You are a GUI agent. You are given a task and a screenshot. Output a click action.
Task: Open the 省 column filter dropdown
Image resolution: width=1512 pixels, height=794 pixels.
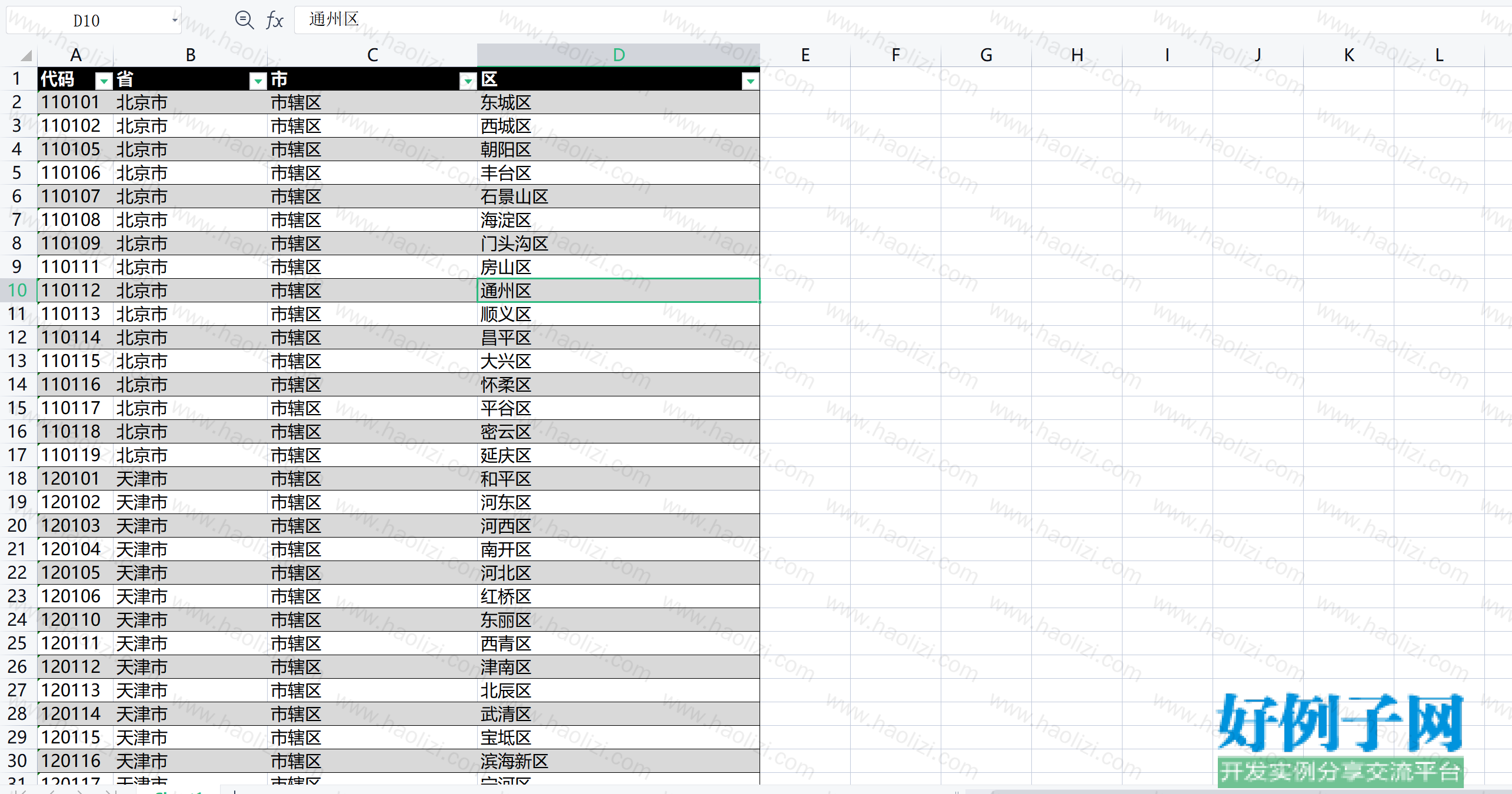click(x=258, y=81)
